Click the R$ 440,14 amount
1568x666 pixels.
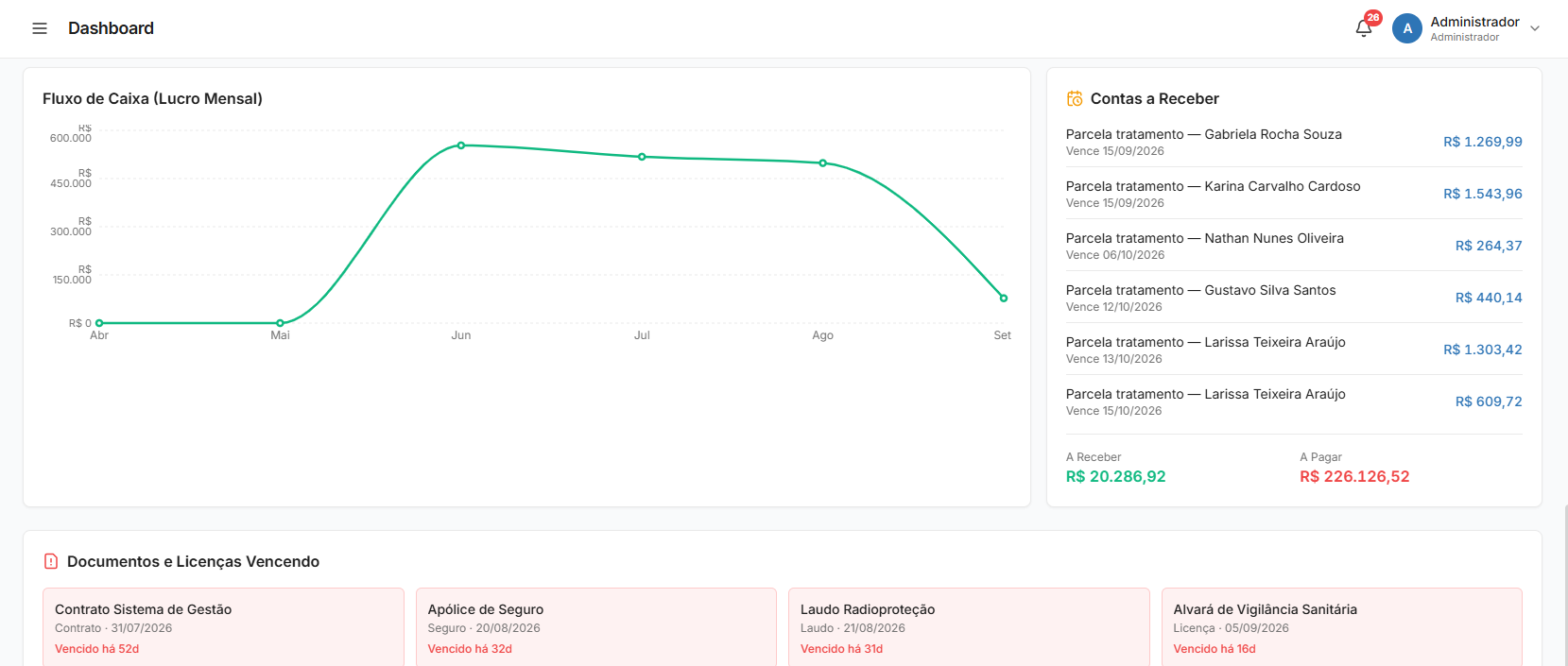click(1489, 298)
